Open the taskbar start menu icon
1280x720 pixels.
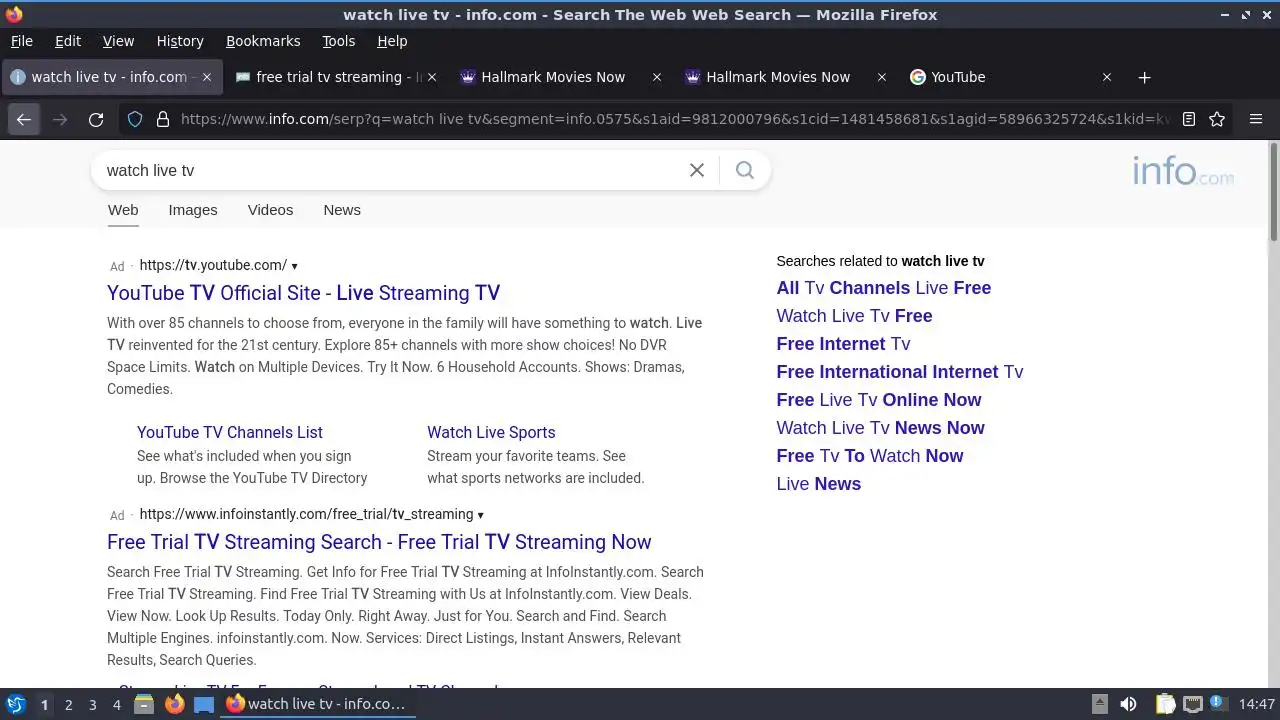click(15, 704)
